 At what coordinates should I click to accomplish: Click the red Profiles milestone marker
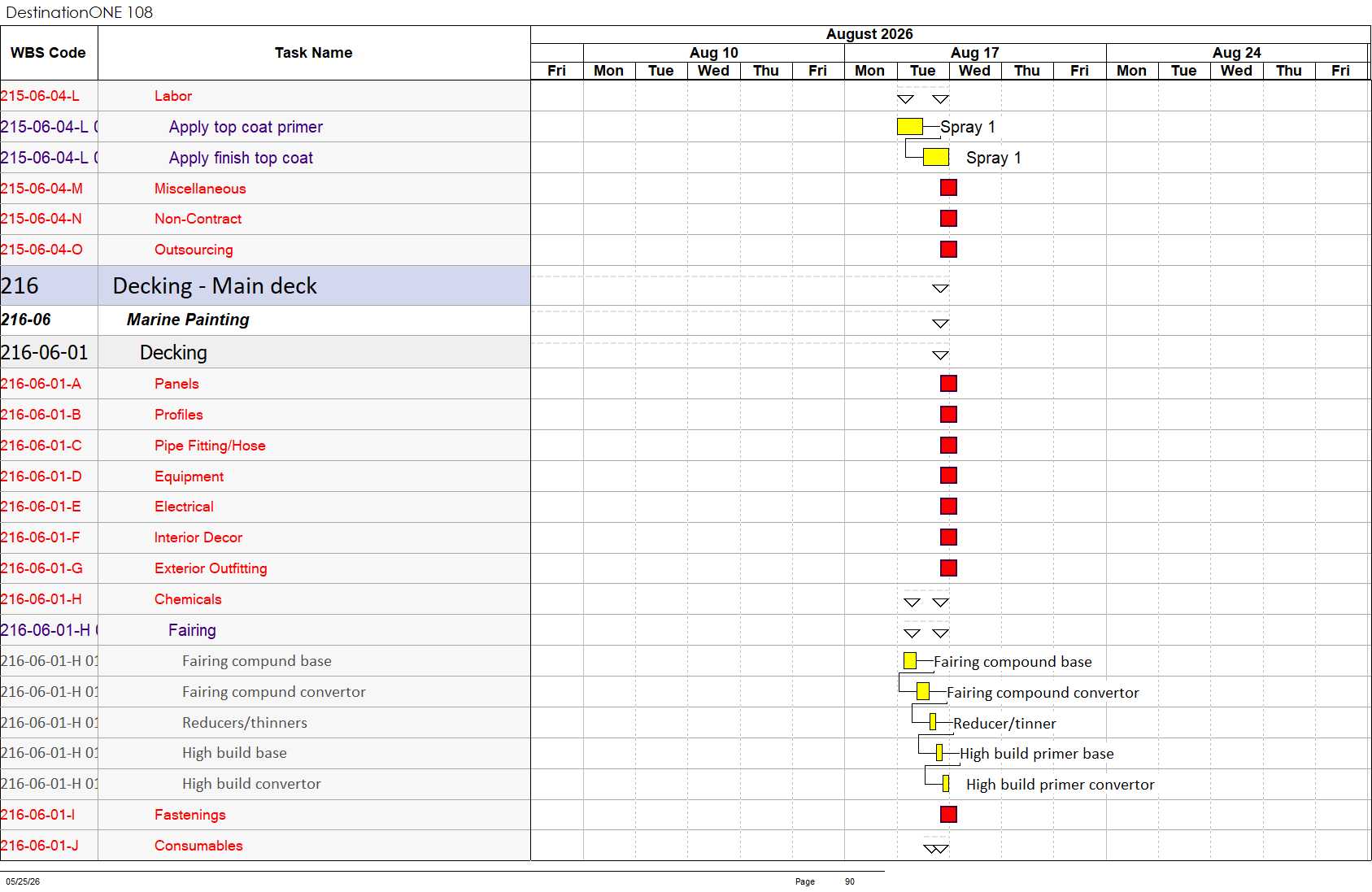(948, 415)
